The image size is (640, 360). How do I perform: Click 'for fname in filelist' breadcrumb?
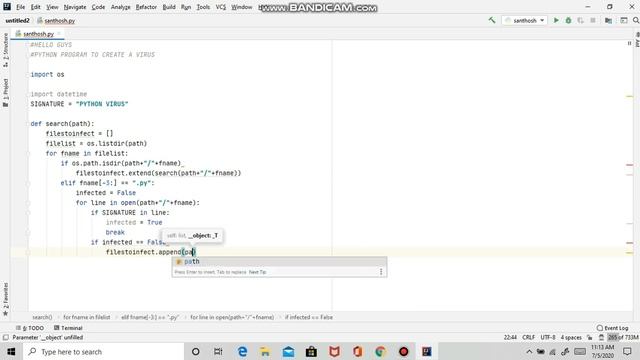[87, 317]
